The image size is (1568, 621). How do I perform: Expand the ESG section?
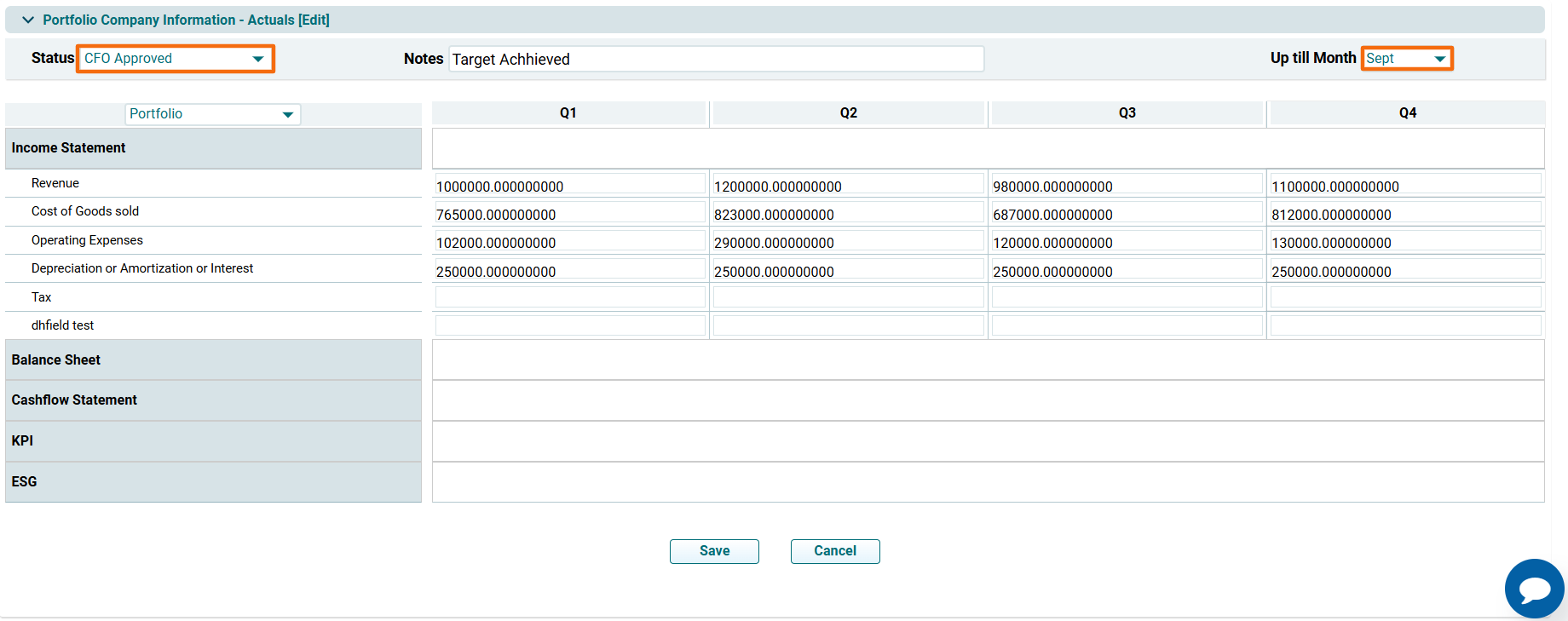click(x=25, y=482)
